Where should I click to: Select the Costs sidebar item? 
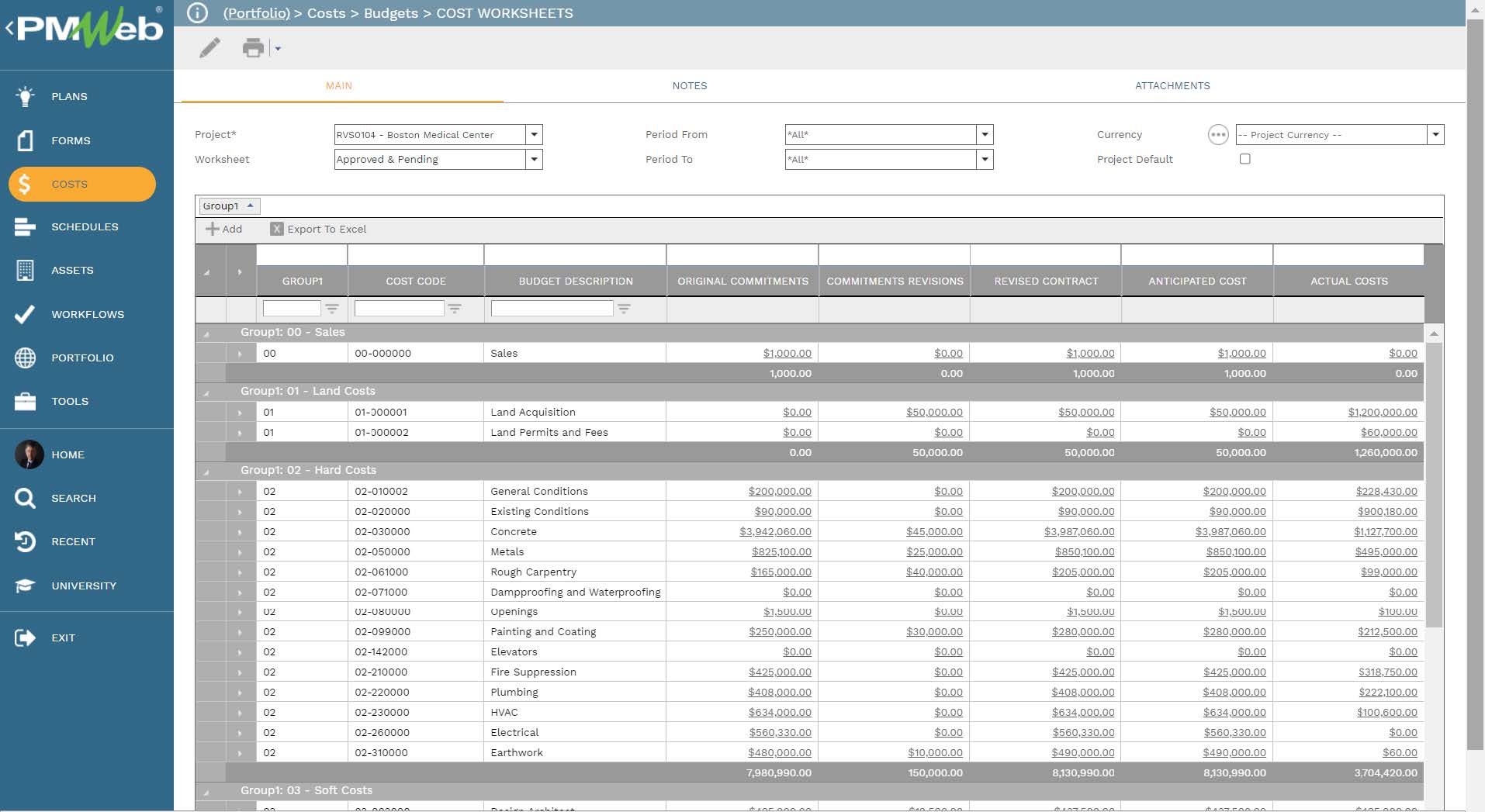pos(82,184)
